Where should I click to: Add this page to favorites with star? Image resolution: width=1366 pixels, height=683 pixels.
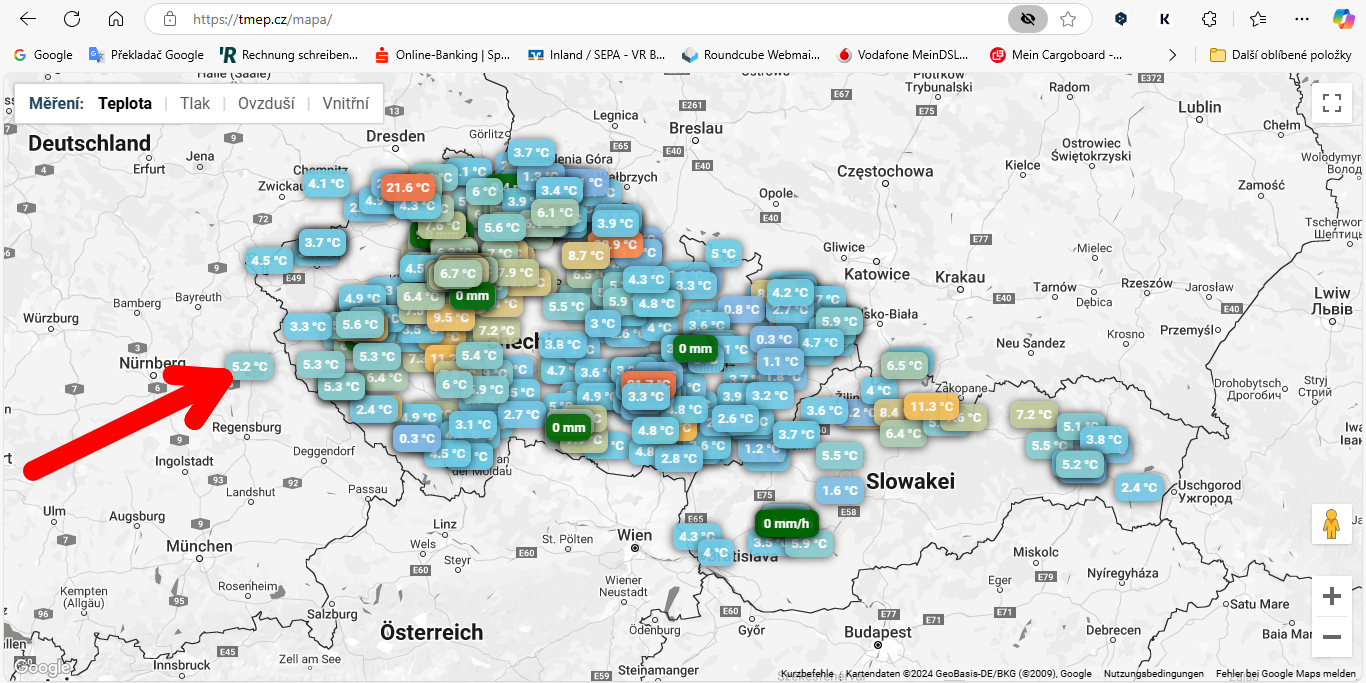[1068, 19]
